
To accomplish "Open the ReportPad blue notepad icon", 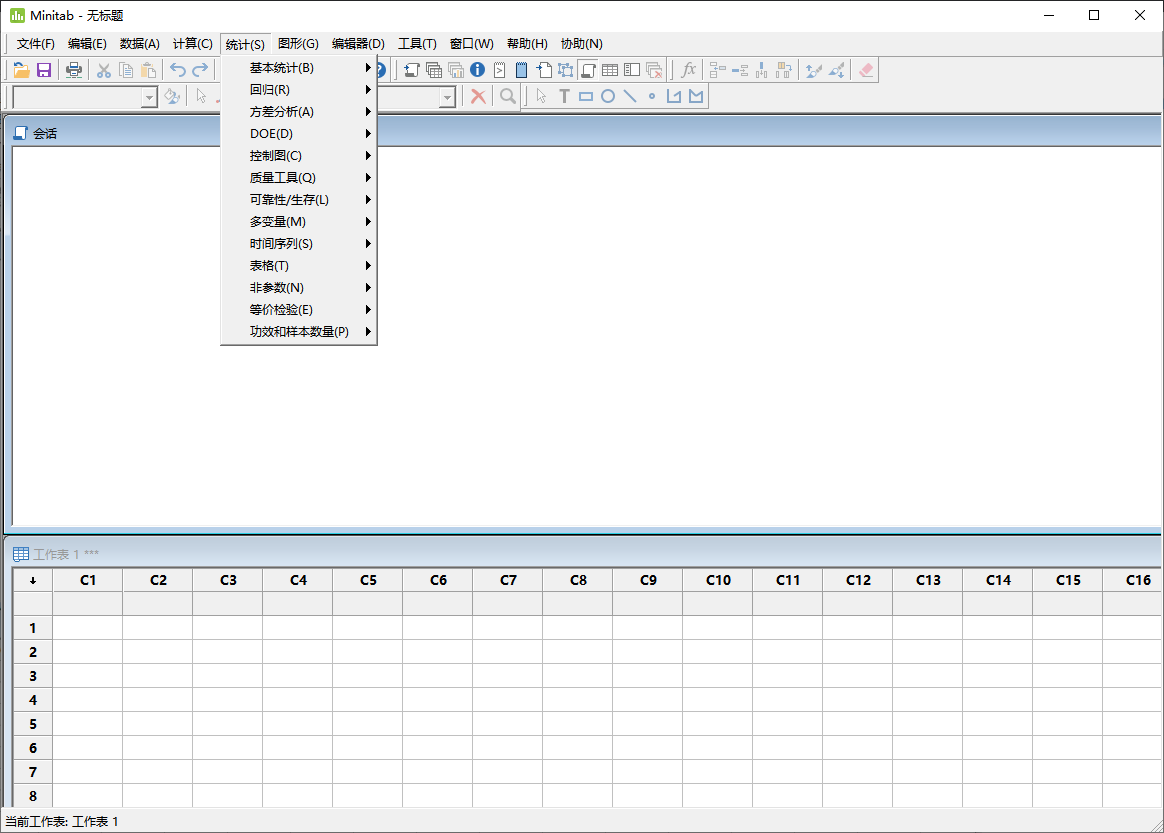I will coord(521,71).
